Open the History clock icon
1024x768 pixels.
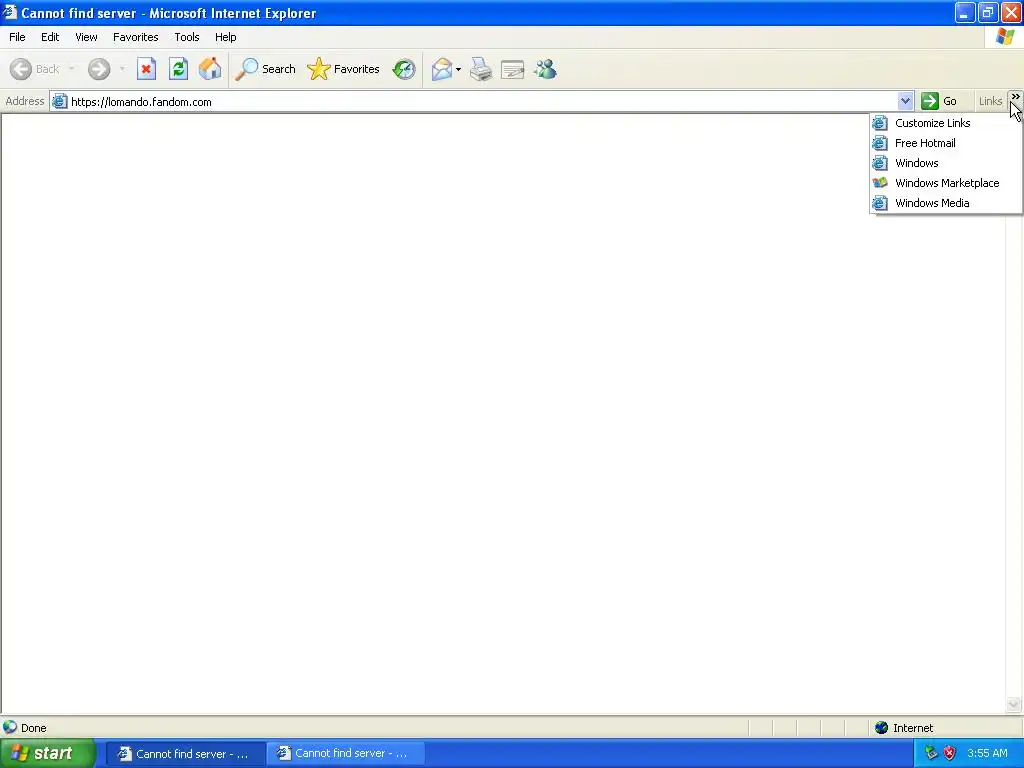tap(404, 69)
